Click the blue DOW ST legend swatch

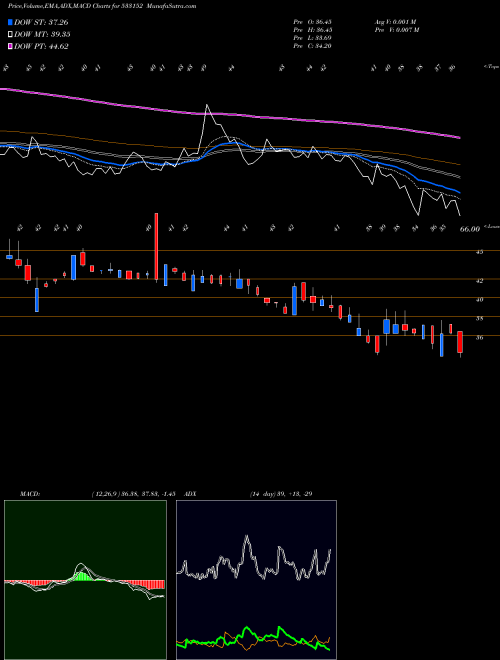pyautogui.click(x=10, y=22)
